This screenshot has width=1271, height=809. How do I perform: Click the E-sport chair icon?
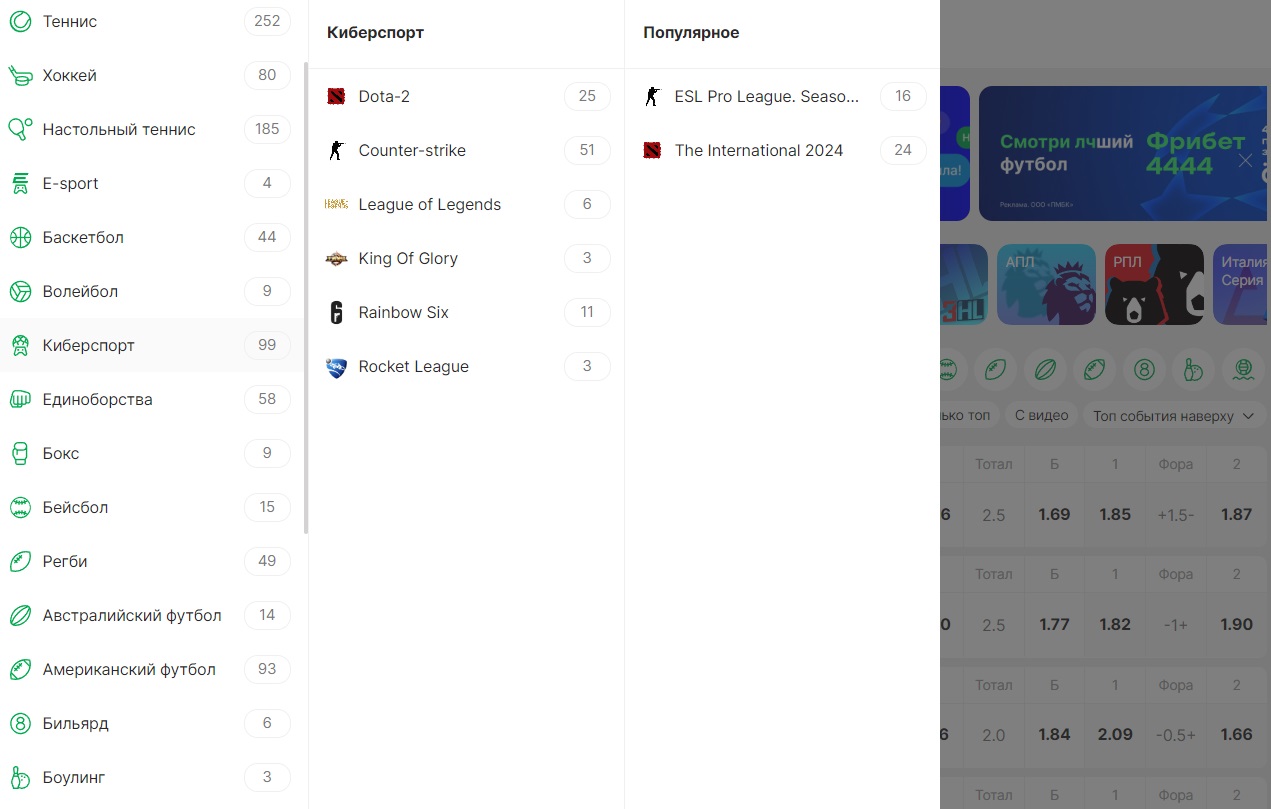click(20, 183)
